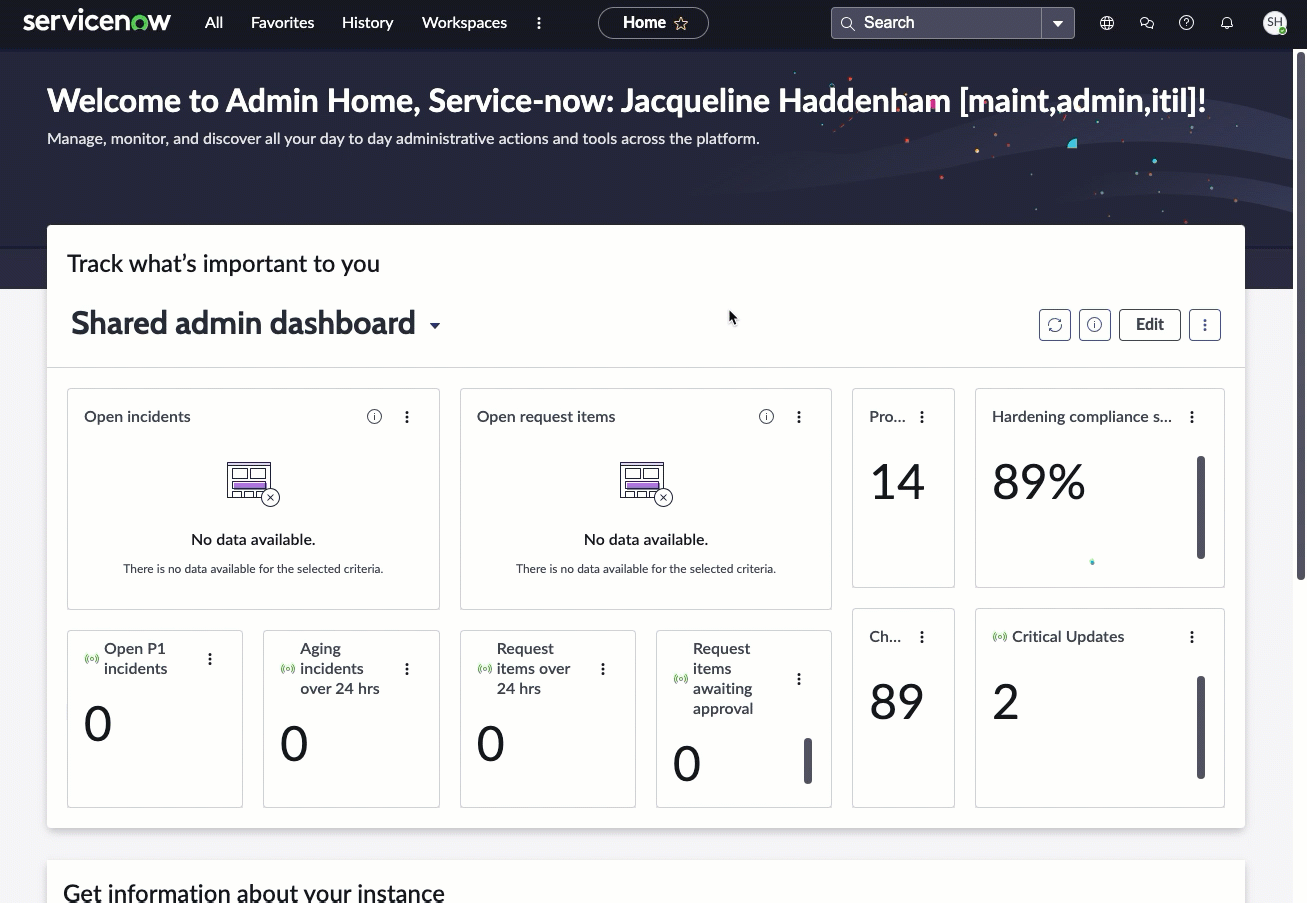Favorite the Home page star
This screenshot has height=903, width=1307.
click(x=681, y=23)
